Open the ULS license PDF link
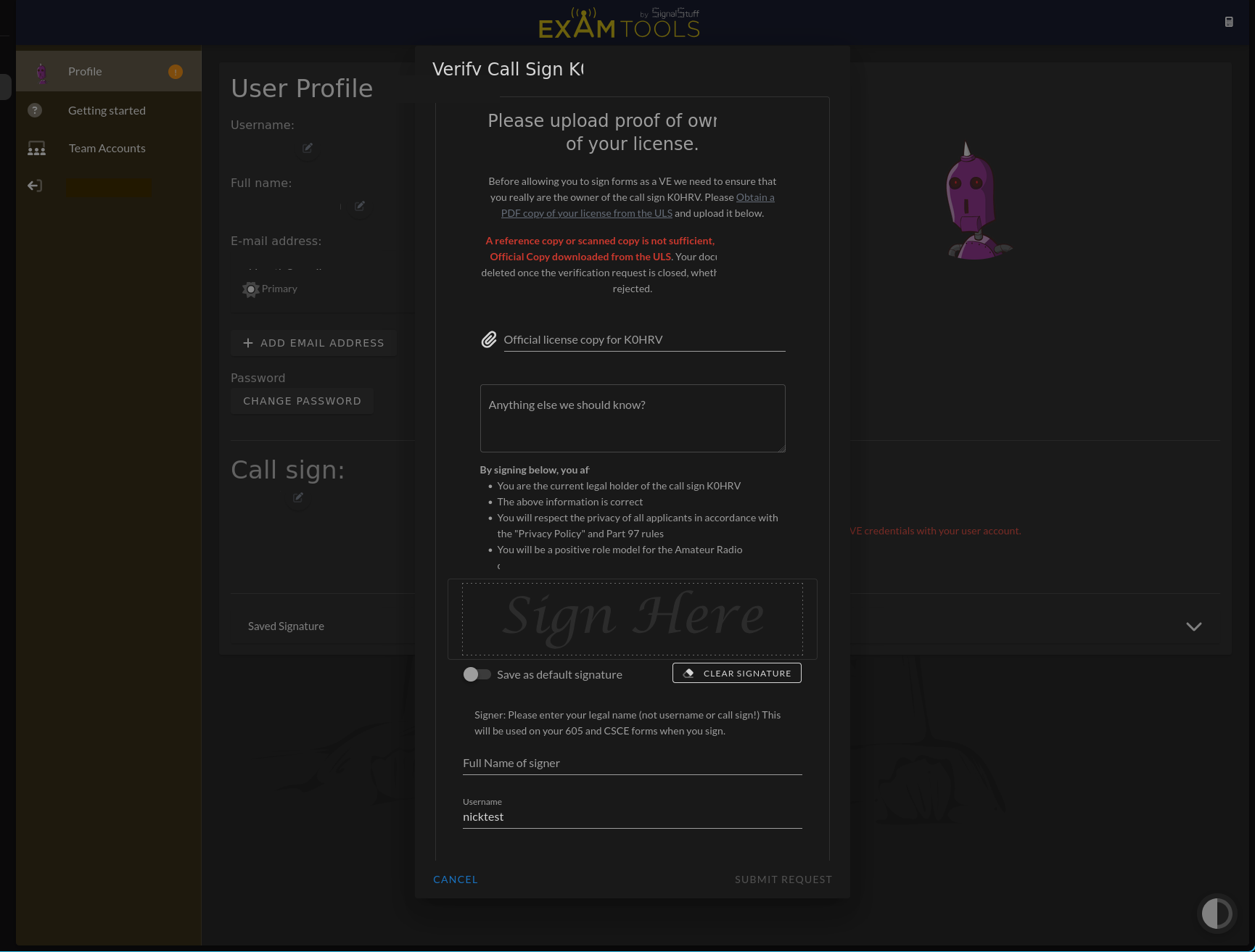 638,205
